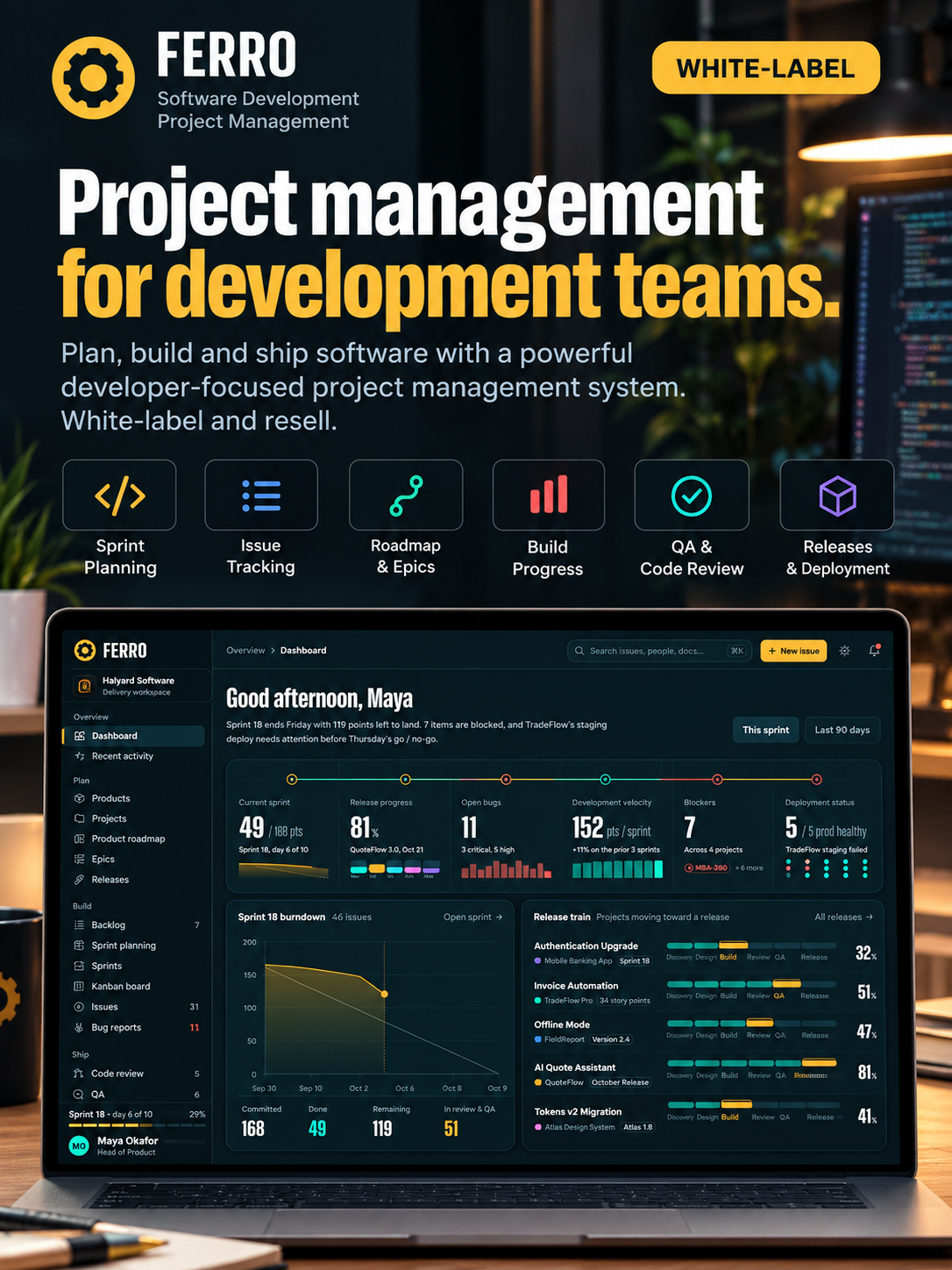Click the Version 2.4 tag
Image resolution: width=952 pixels, height=1270 pixels.
[611, 1039]
